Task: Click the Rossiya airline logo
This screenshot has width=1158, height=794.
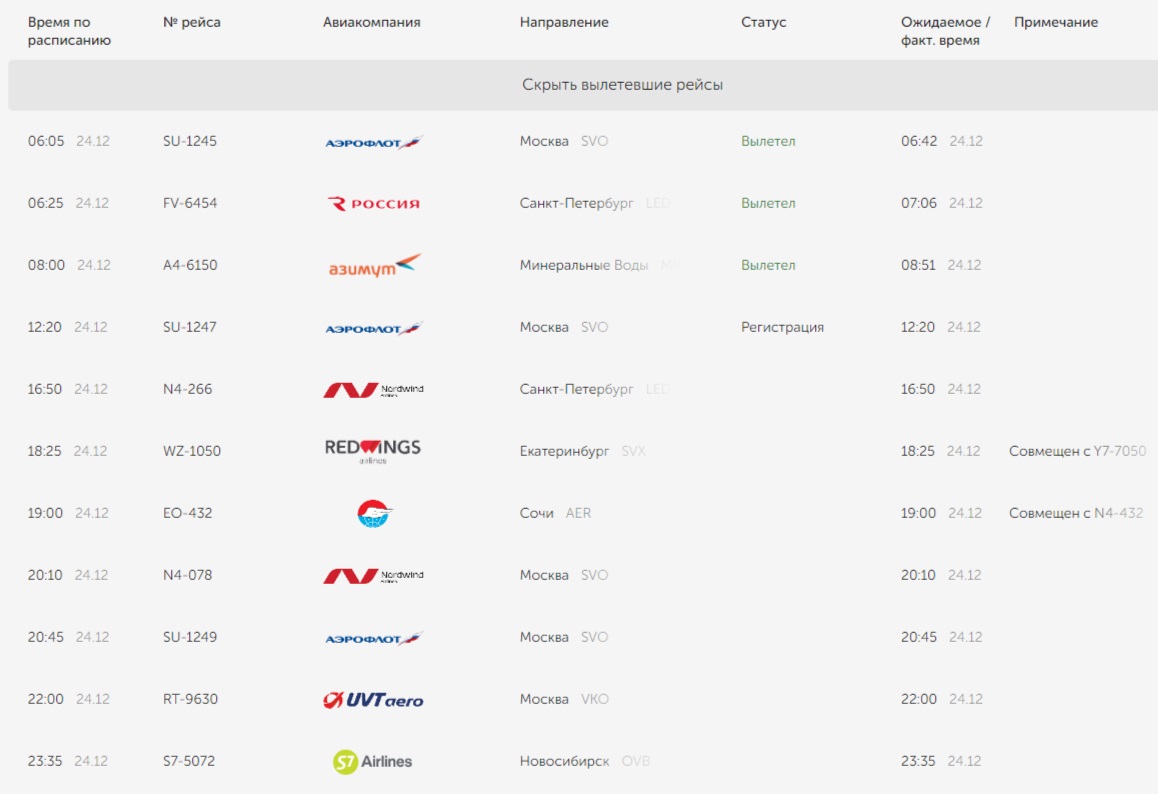Action: click(x=373, y=204)
